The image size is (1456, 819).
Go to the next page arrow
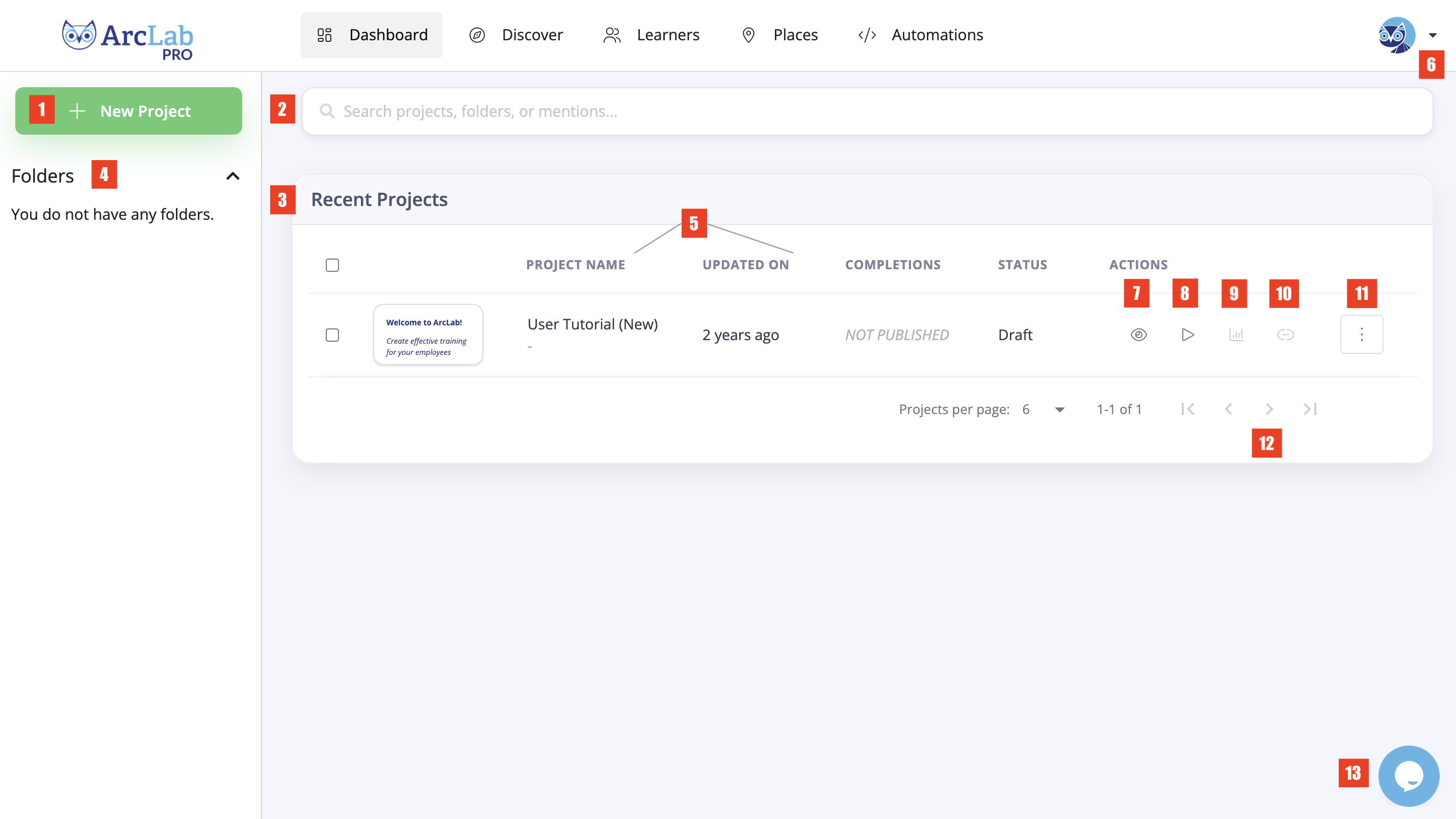click(x=1269, y=408)
